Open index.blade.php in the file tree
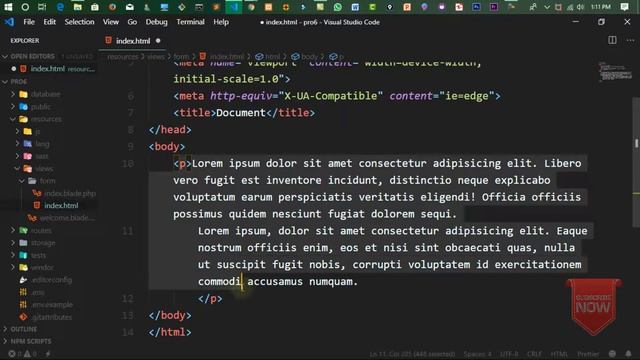The width and height of the screenshot is (640, 360). (x=70, y=193)
